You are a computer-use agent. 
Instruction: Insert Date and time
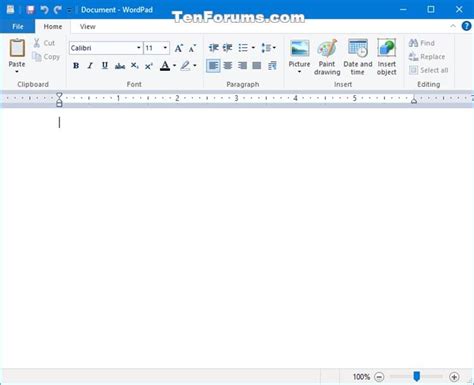coord(358,57)
